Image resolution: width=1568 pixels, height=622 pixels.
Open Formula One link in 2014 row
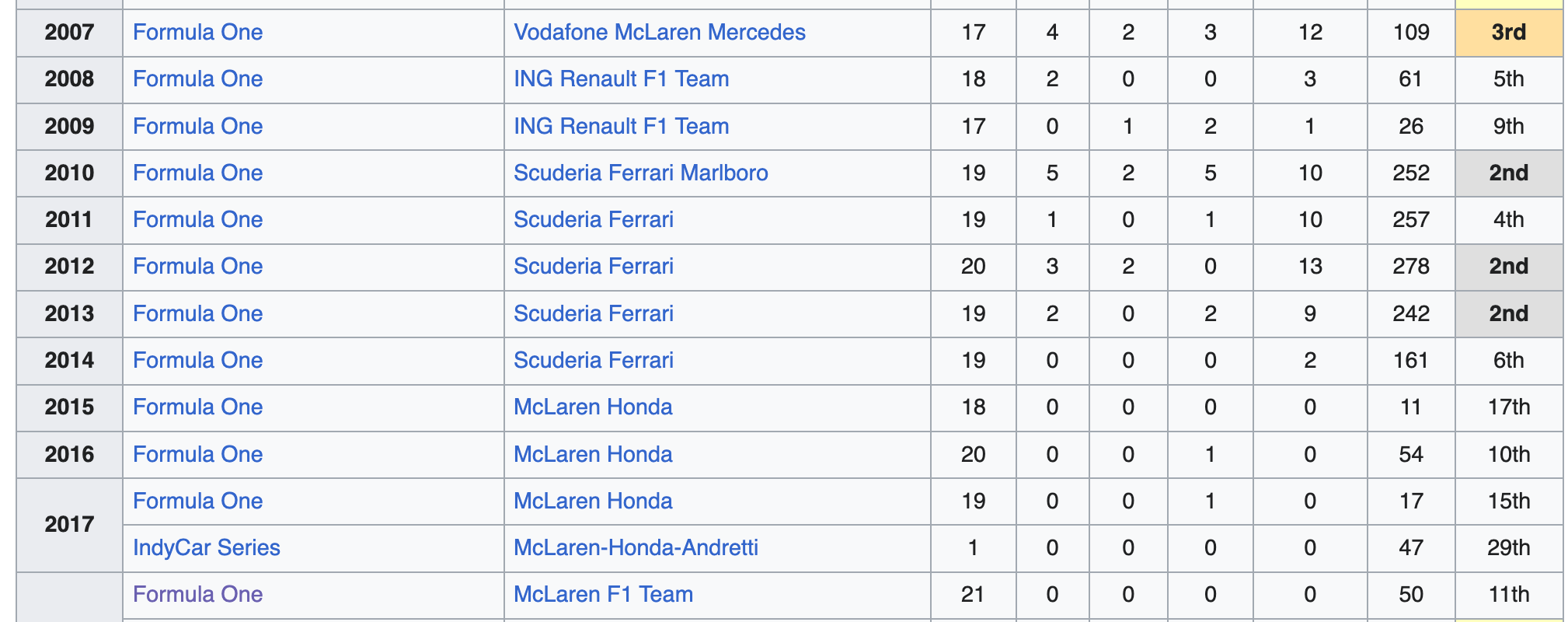point(197,360)
